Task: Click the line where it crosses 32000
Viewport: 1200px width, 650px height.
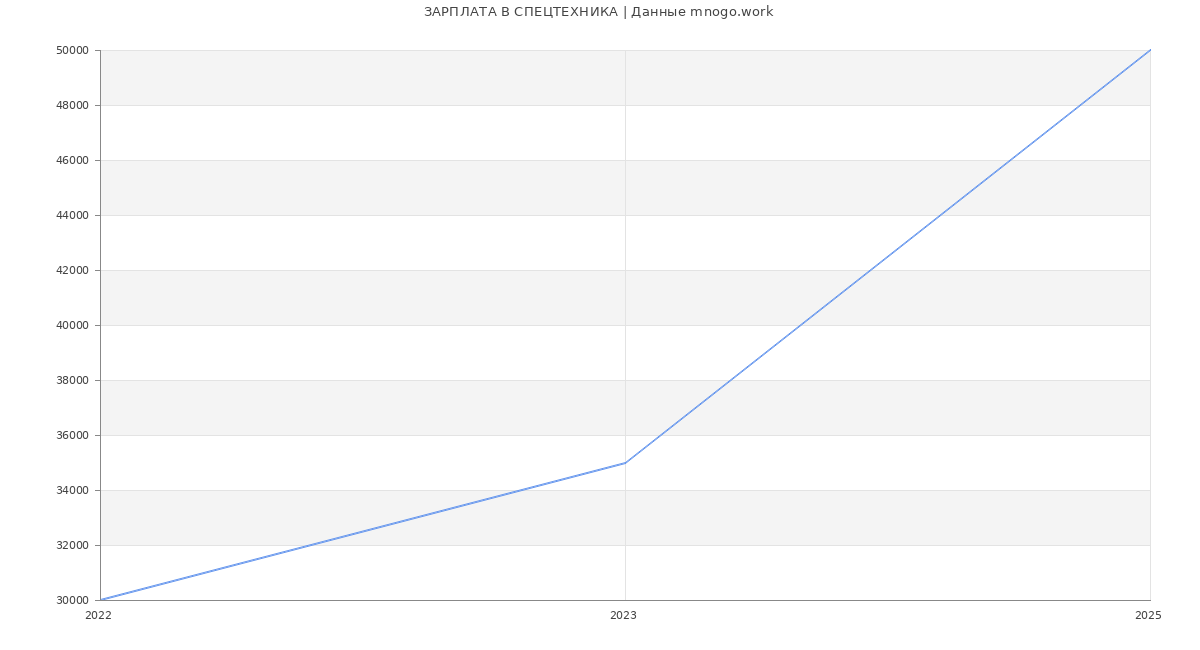Action: click(x=310, y=545)
